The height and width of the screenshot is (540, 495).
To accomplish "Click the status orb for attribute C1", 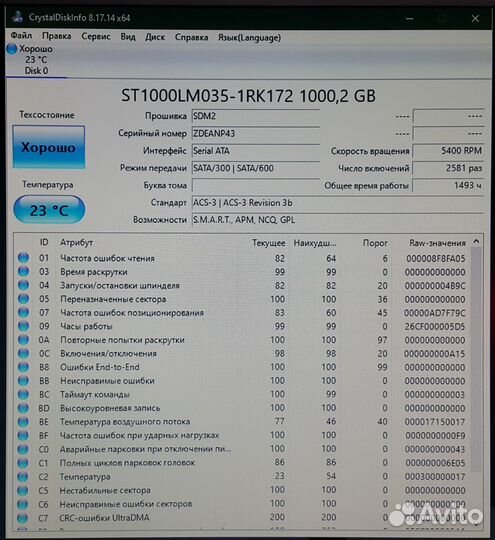I will click(23, 463).
